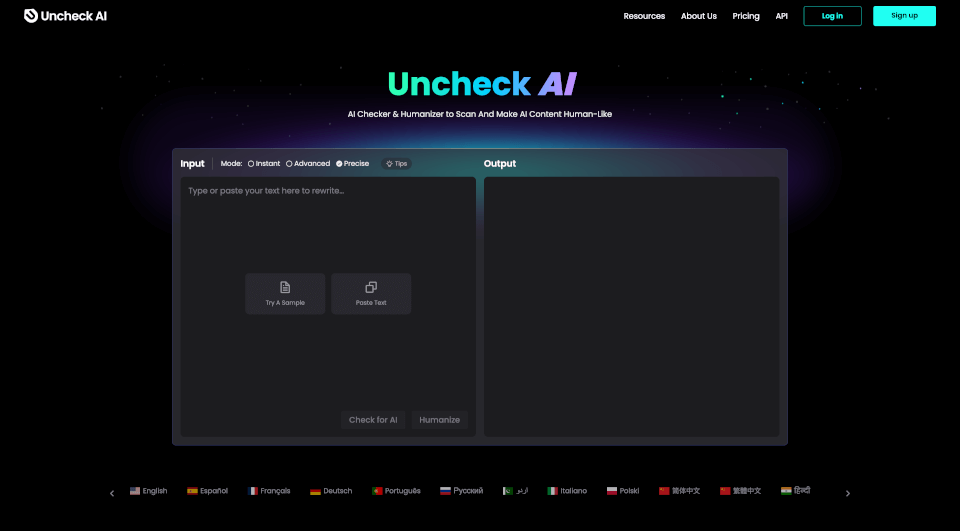Show more languages with right arrow
The width and height of the screenshot is (960, 531).
[x=848, y=493]
